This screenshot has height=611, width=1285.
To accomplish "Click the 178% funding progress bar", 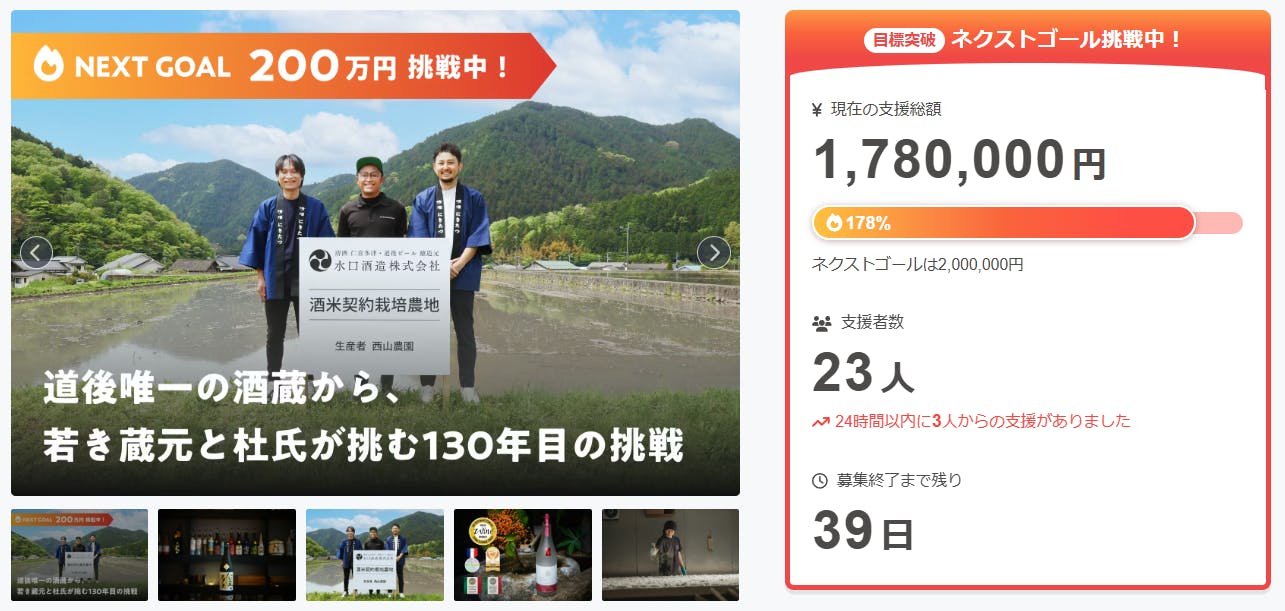I will (1027, 223).
